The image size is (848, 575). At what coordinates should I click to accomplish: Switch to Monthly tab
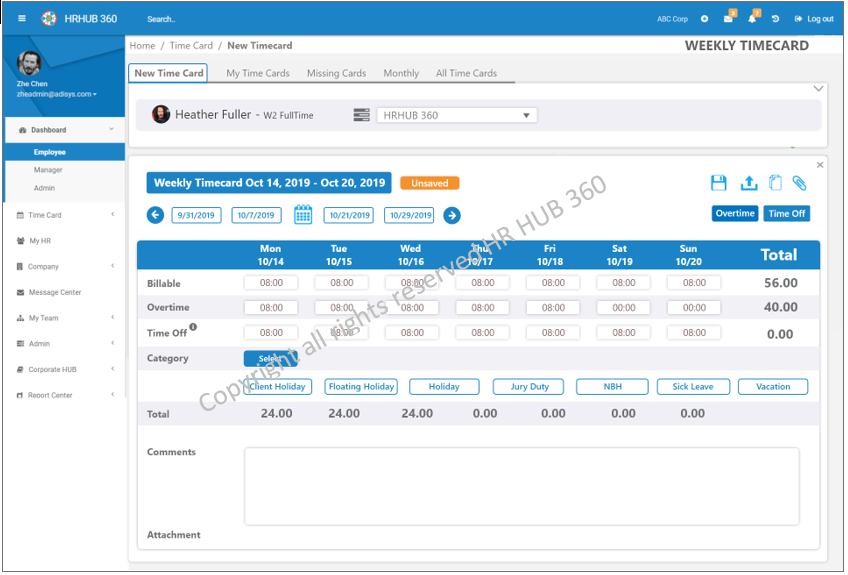[401, 73]
